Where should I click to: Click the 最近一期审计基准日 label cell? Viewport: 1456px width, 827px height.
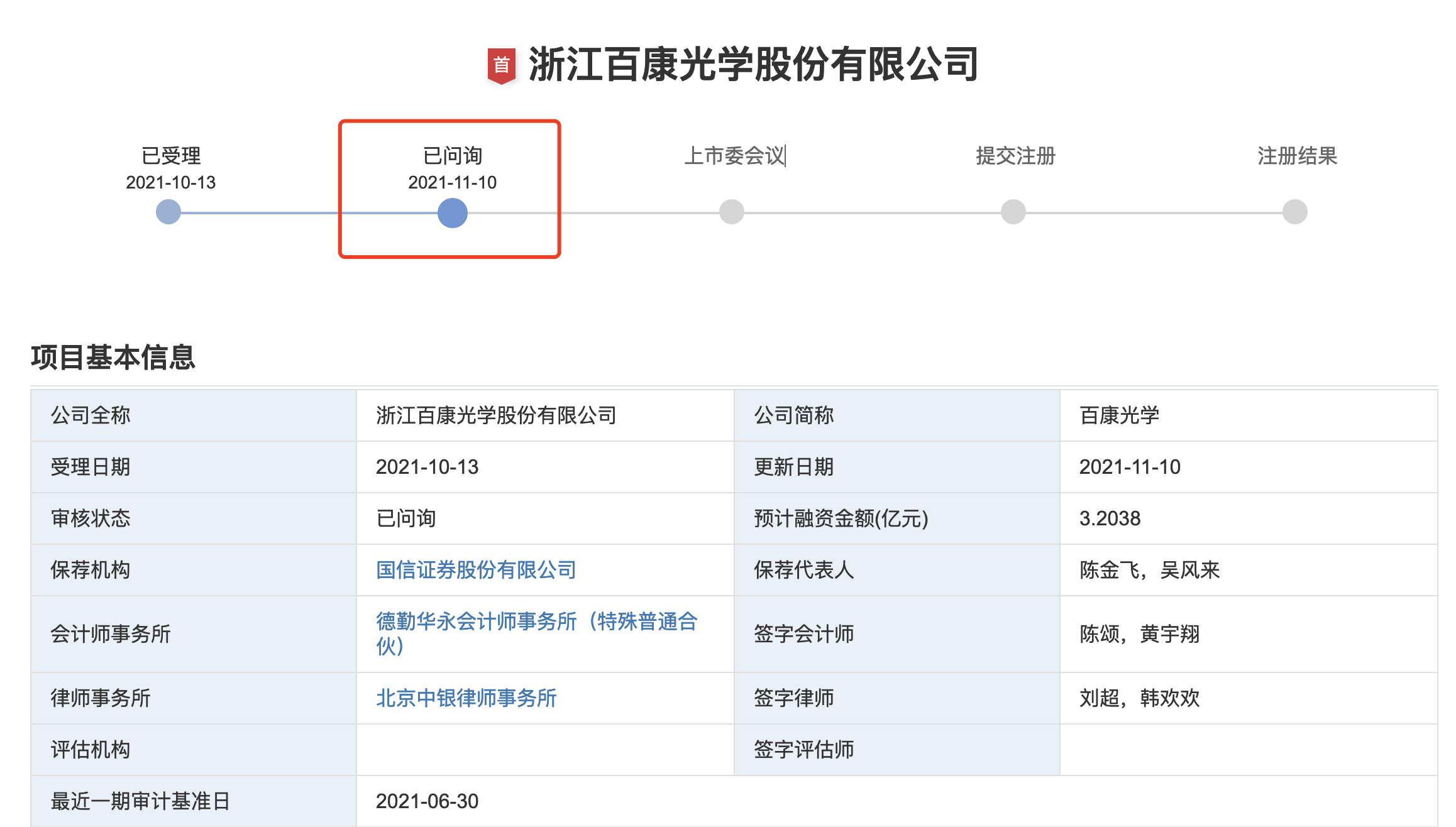[194, 801]
